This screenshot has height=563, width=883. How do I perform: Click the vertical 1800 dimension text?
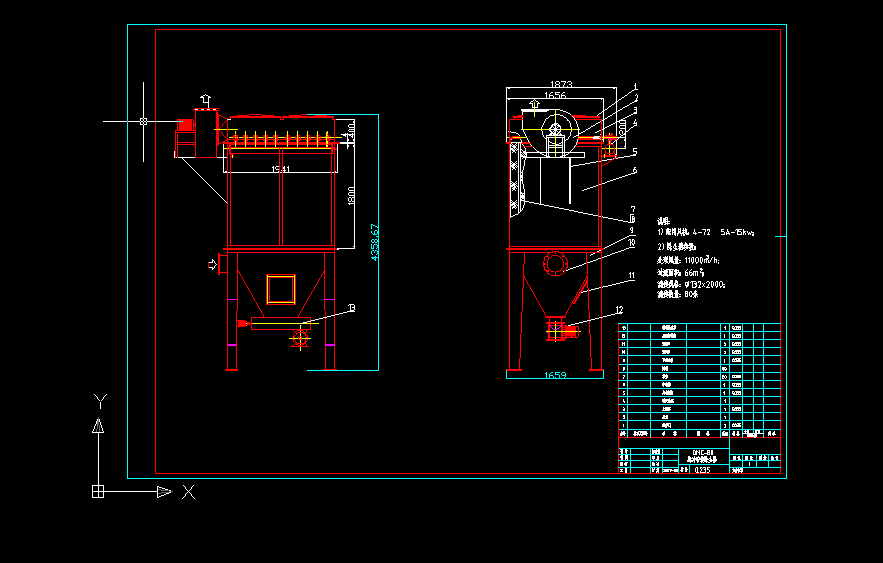351,196
